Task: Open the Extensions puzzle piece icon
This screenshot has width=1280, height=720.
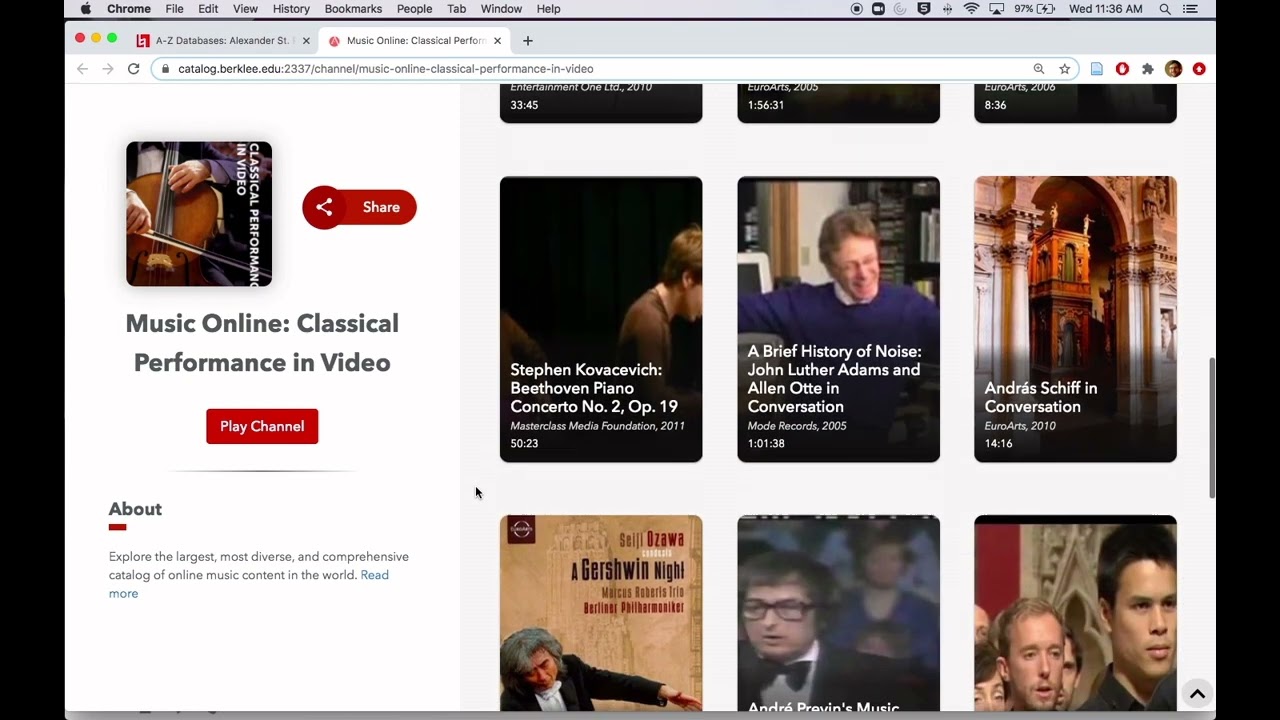Action: (x=1148, y=69)
